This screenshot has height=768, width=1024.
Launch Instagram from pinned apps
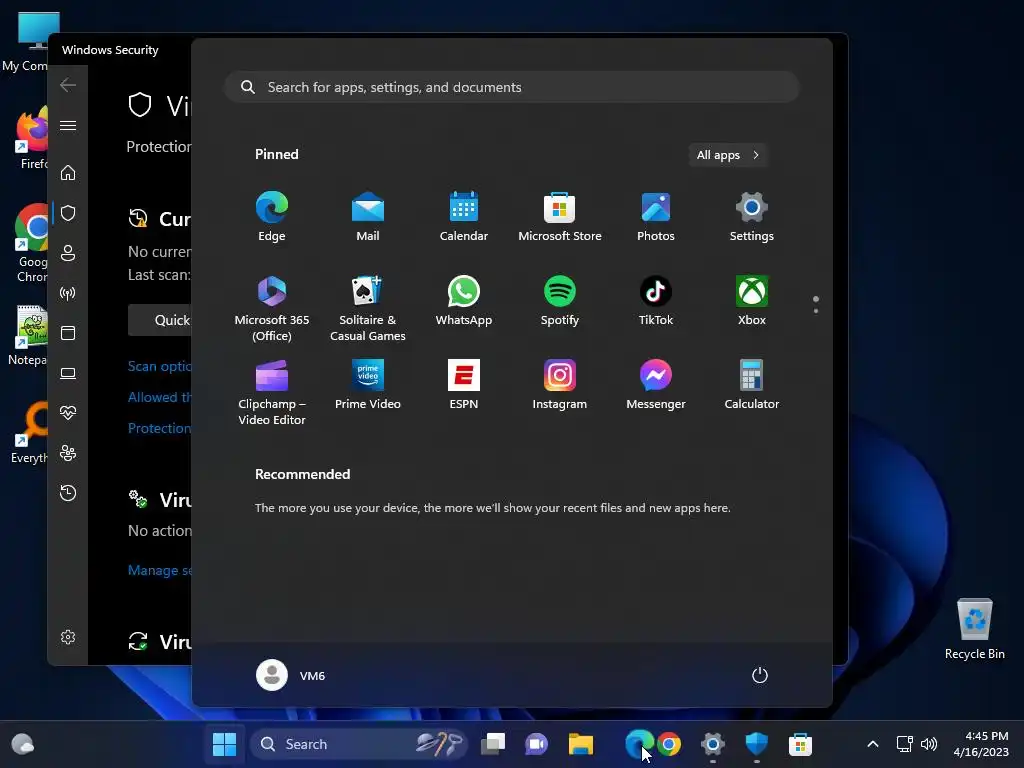click(560, 385)
